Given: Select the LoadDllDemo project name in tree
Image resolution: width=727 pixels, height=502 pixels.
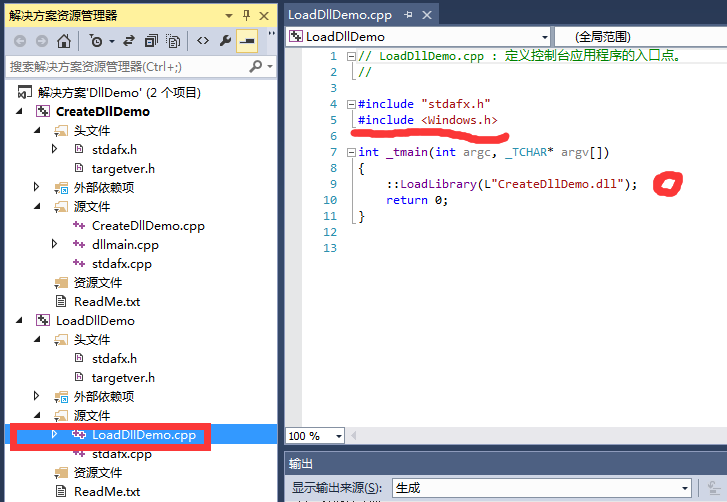Looking at the screenshot, I should (x=95, y=321).
